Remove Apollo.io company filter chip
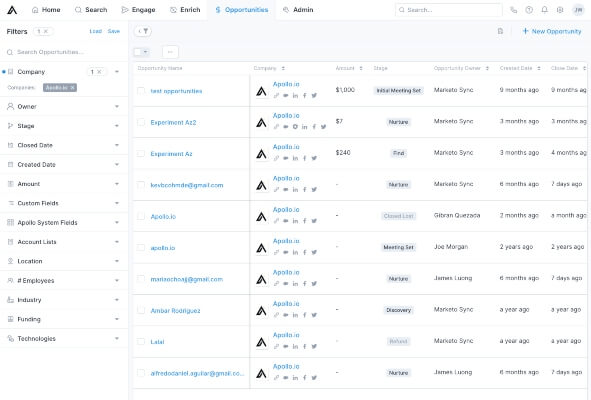This screenshot has width=591, height=400. point(72,88)
